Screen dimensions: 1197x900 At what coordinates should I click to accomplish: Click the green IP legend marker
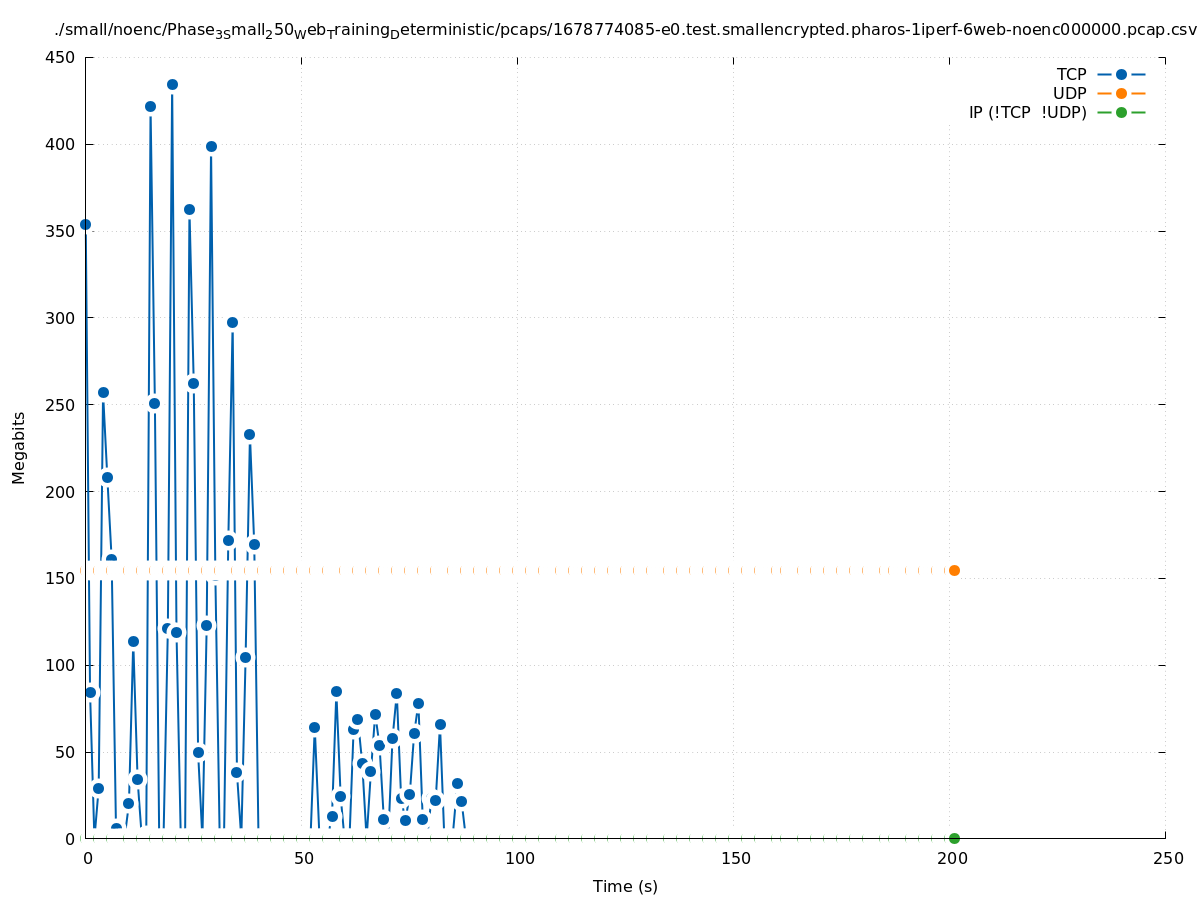click(x=1121, y=113)
